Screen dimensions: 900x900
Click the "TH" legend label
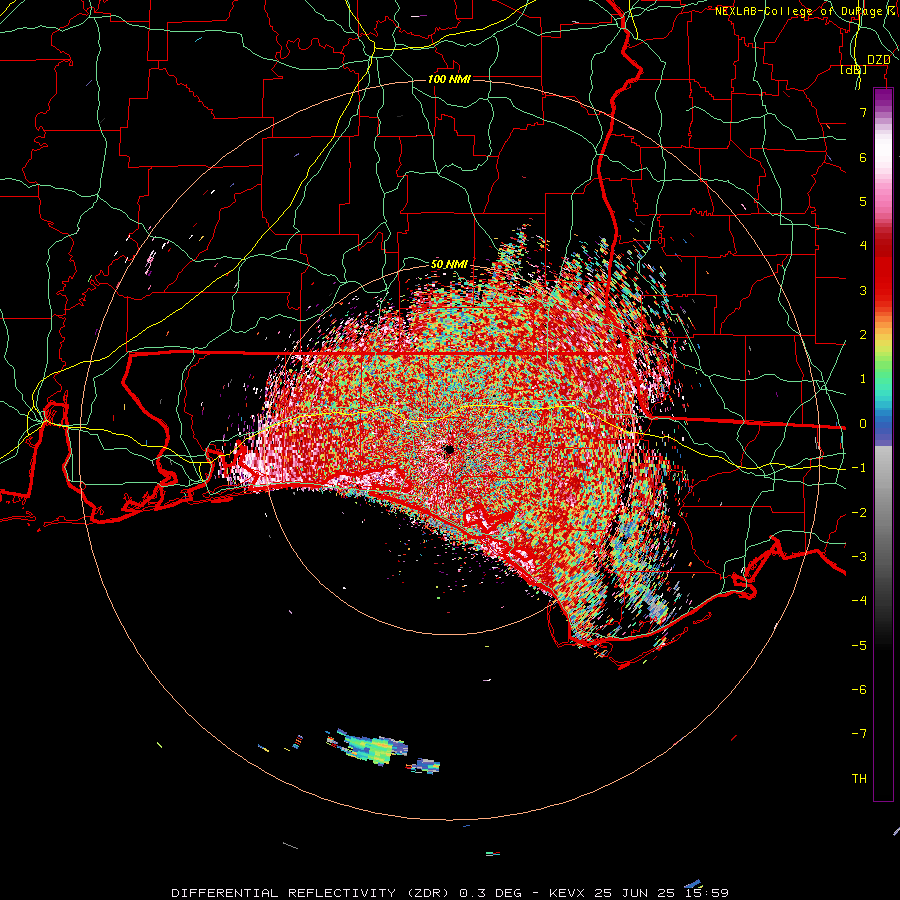[859, 778]
